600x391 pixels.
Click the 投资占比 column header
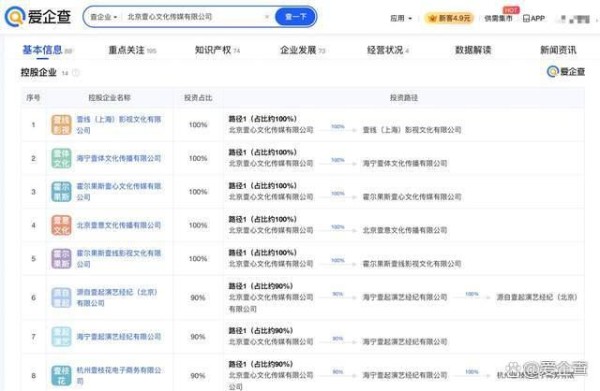[198, 98]
